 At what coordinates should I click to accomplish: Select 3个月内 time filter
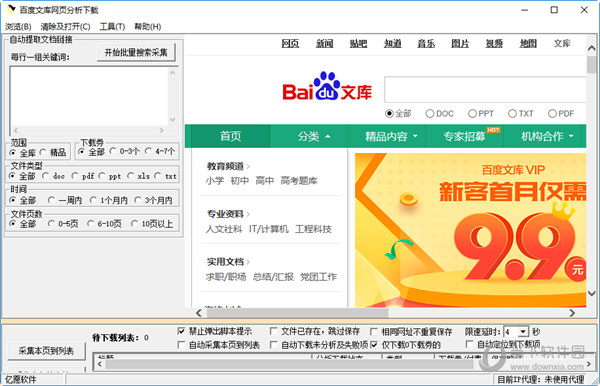coord(138,200)
